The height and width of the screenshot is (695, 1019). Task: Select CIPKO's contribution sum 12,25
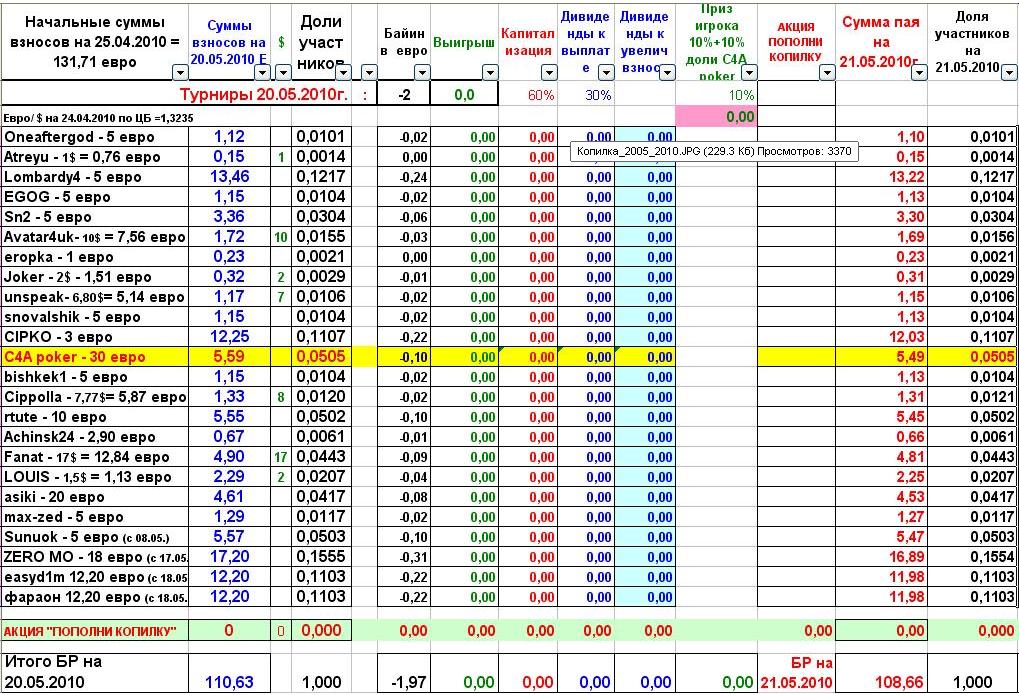point(229,337)
